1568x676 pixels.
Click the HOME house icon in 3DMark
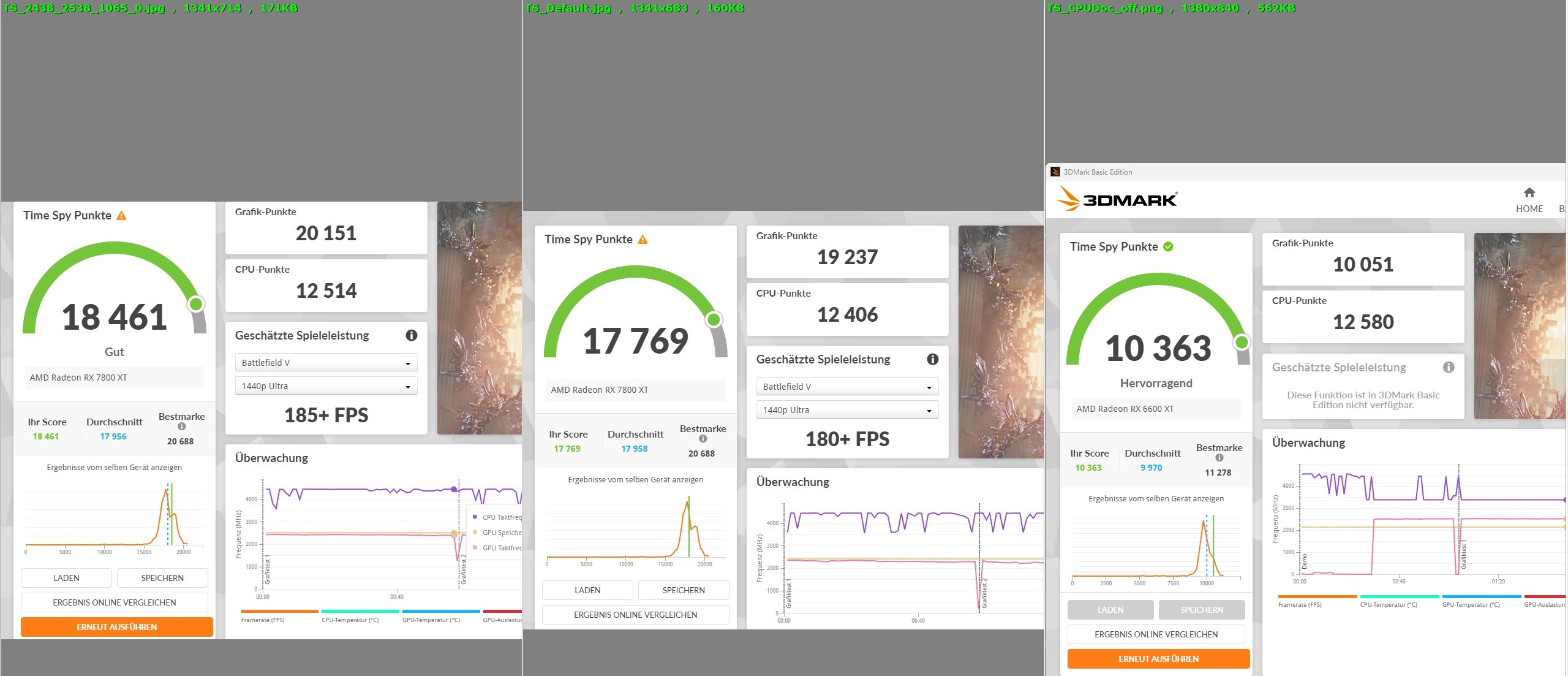(x=1529, y=192)
